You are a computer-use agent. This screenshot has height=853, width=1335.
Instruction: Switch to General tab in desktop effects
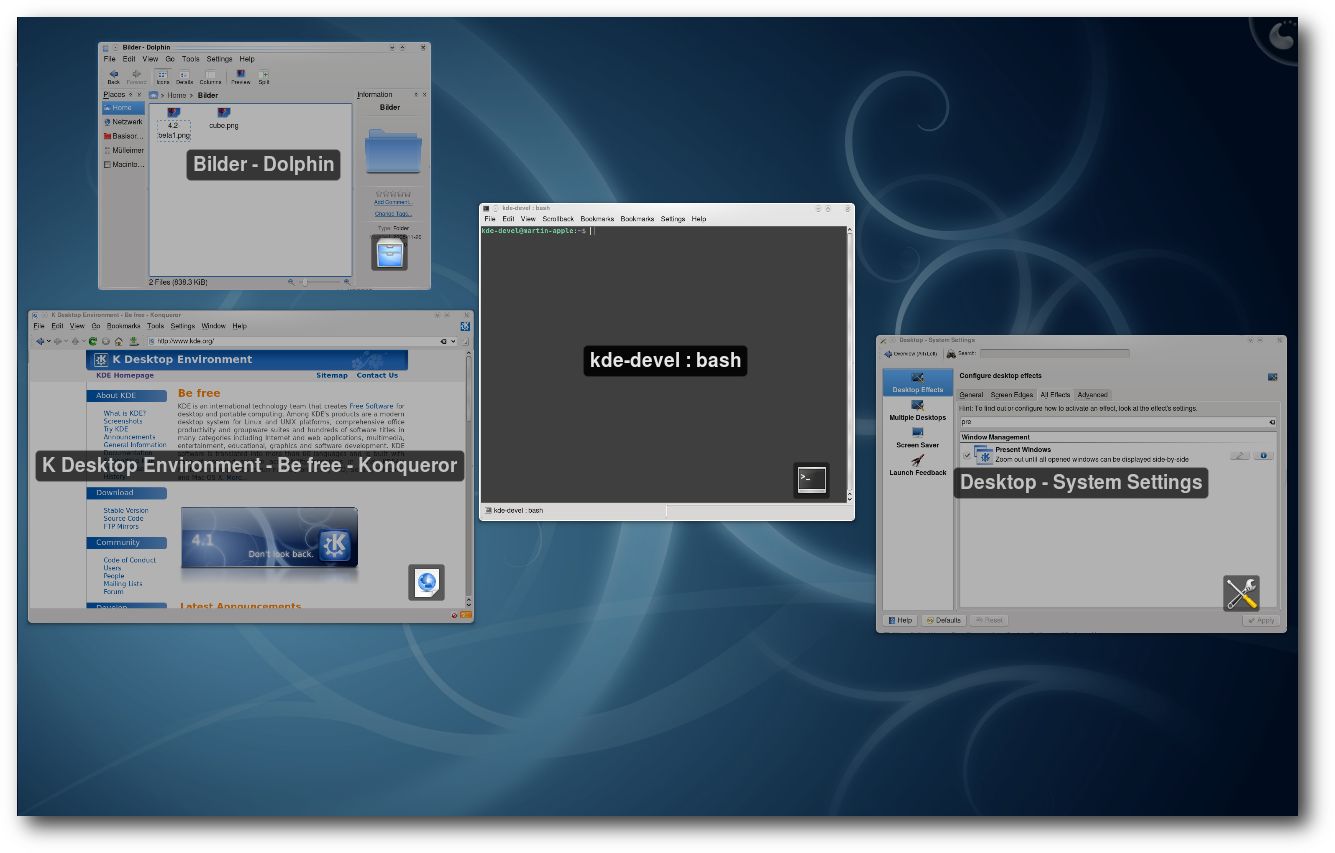click(x=972, y=395)
